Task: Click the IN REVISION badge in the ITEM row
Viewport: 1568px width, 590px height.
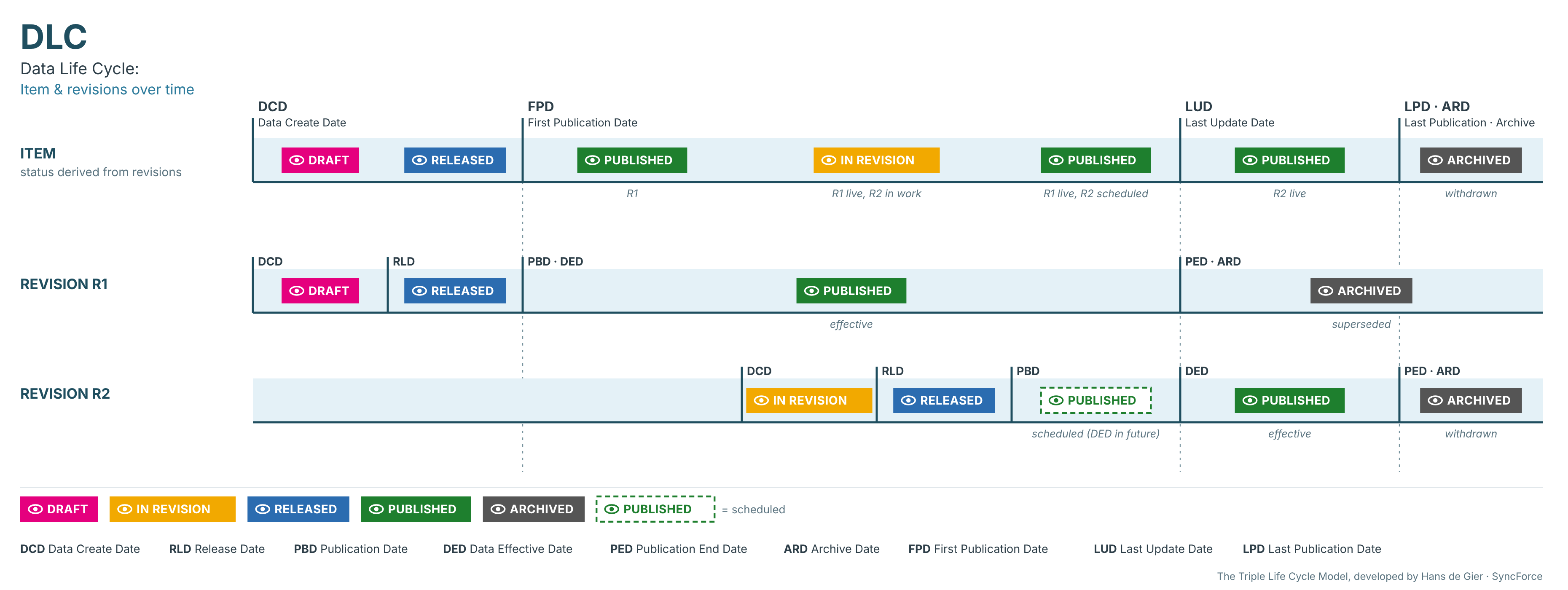Action: pos(876,160)
